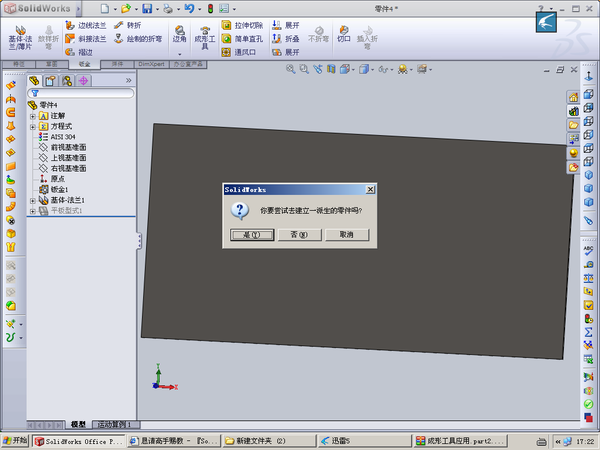Select the Hem (褶边) tool
The width and height of the screenshot is (600, 450).
pos(79,52)
